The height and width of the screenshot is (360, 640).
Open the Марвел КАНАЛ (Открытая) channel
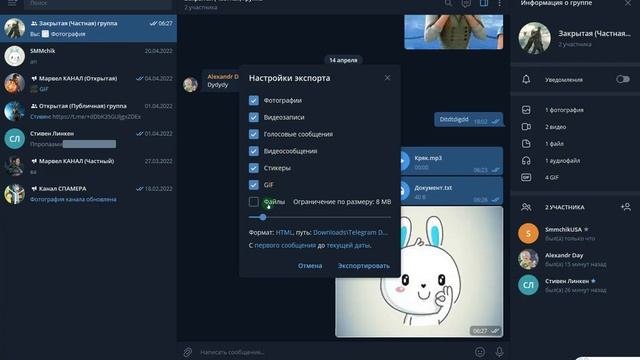88,83
